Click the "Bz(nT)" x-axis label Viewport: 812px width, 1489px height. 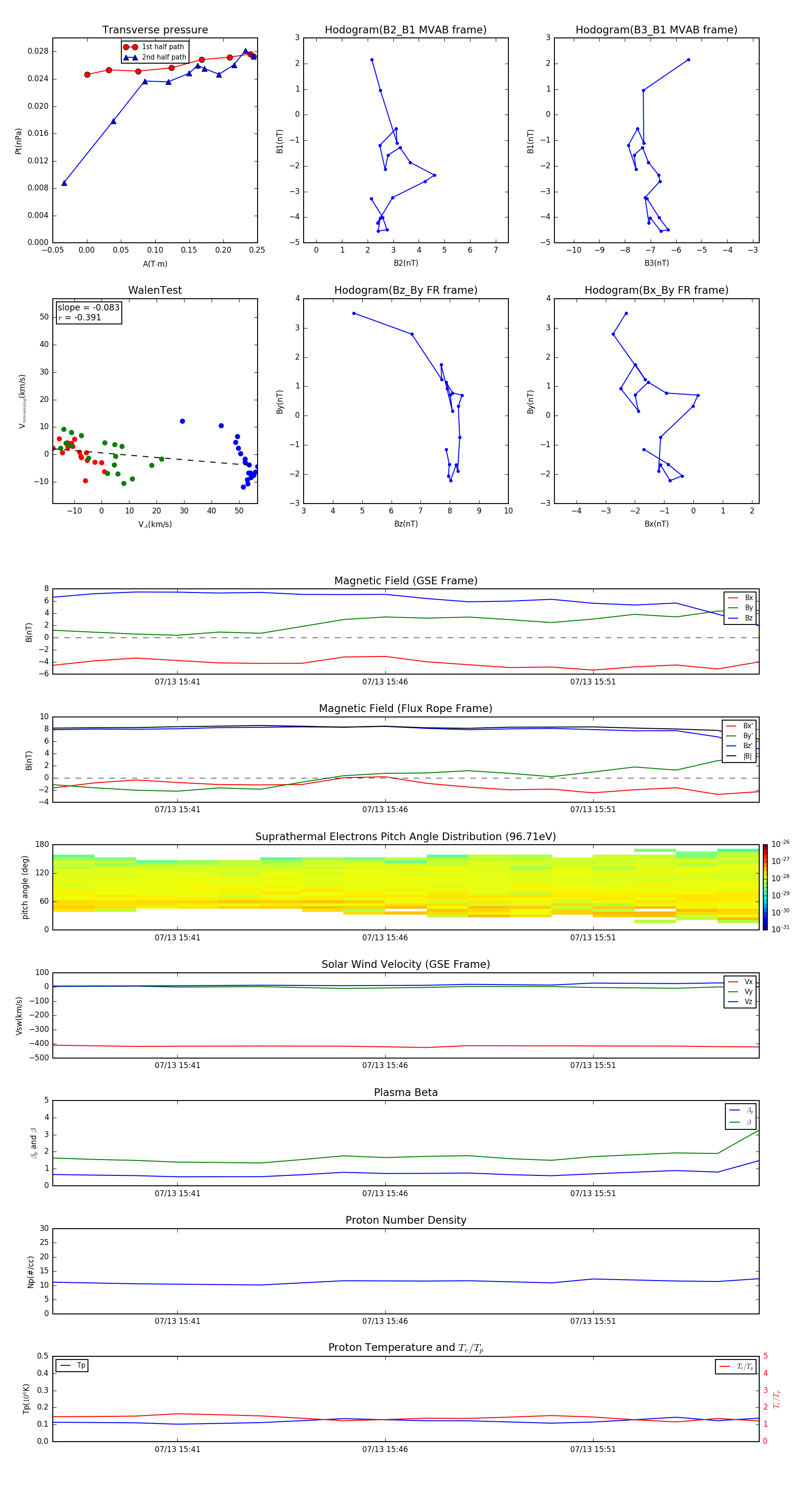406,524
